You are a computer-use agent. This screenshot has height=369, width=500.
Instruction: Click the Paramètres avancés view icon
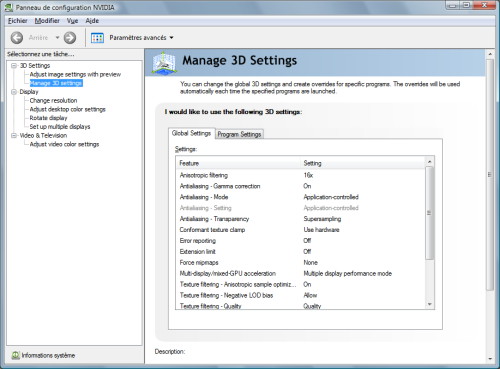[x=97, y=38]
